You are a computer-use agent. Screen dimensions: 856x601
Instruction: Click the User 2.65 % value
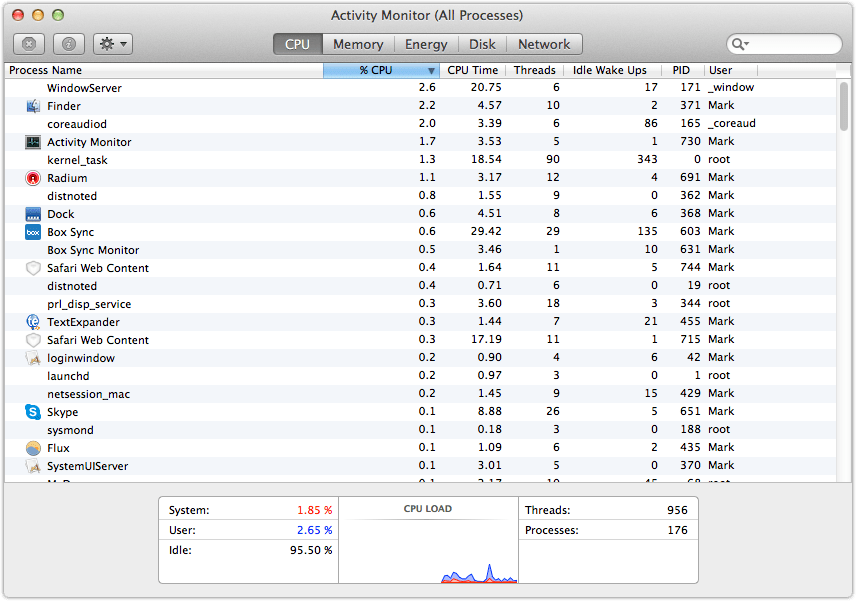tap(314, 530)
